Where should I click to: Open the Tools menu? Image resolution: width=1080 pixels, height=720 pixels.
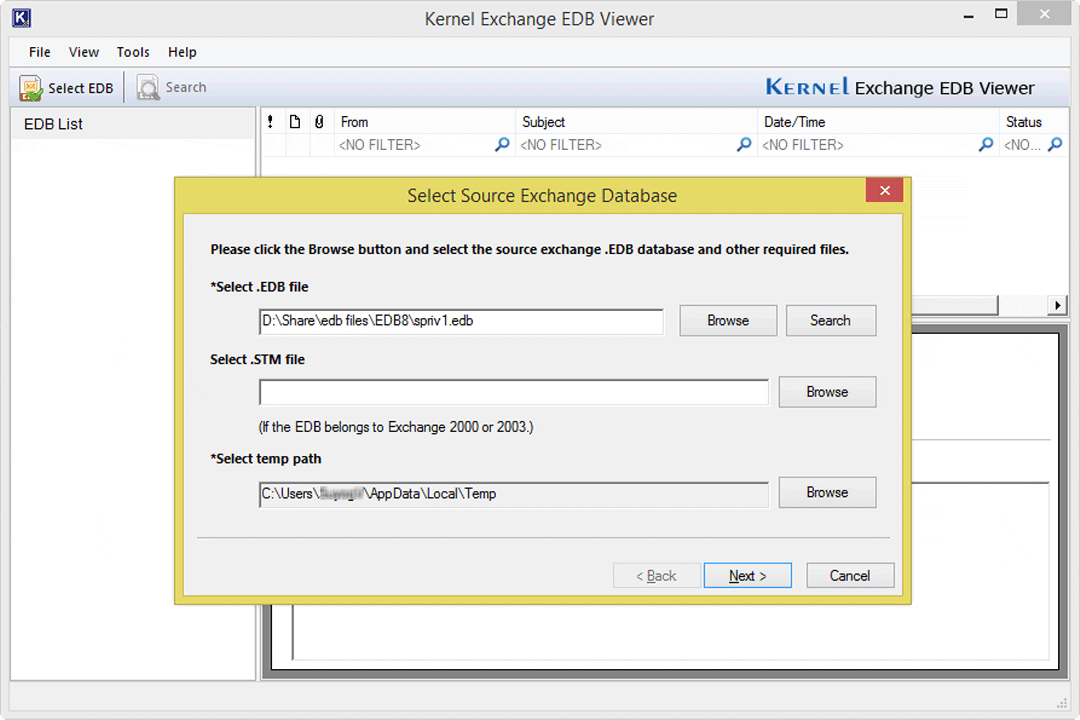tap(133, 52)
